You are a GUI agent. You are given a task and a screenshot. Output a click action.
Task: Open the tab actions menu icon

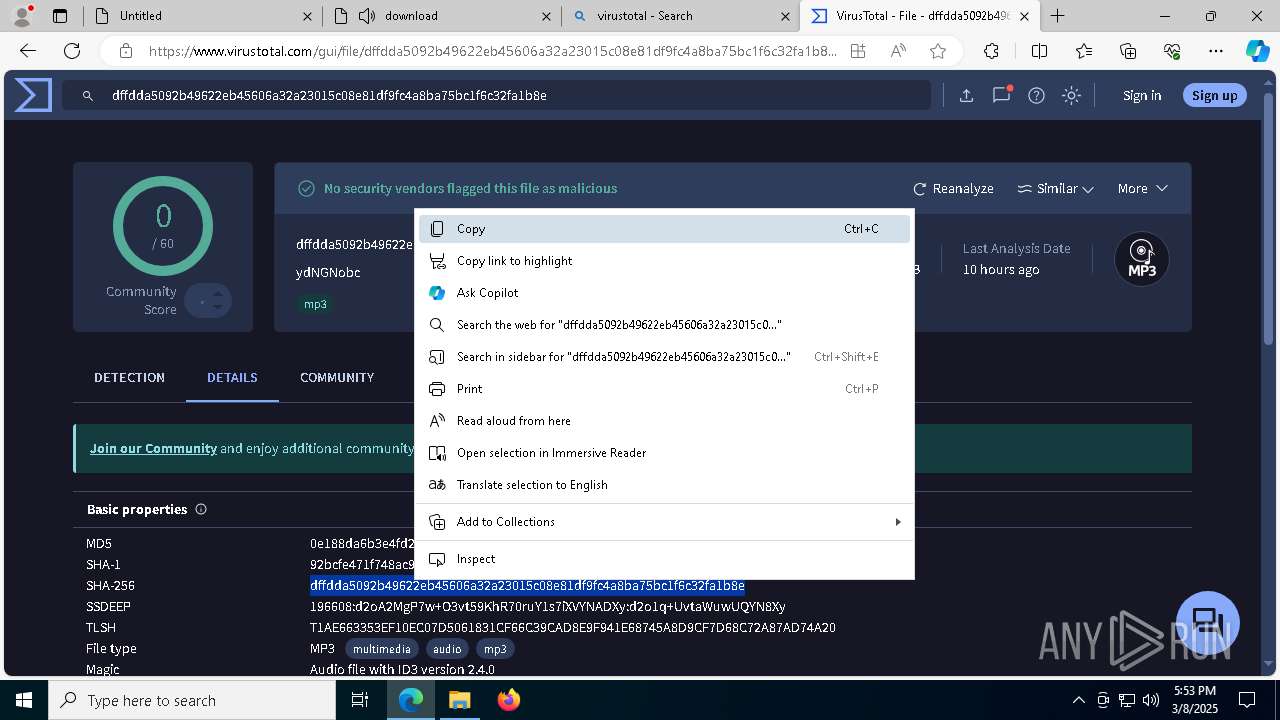[60, 15]
